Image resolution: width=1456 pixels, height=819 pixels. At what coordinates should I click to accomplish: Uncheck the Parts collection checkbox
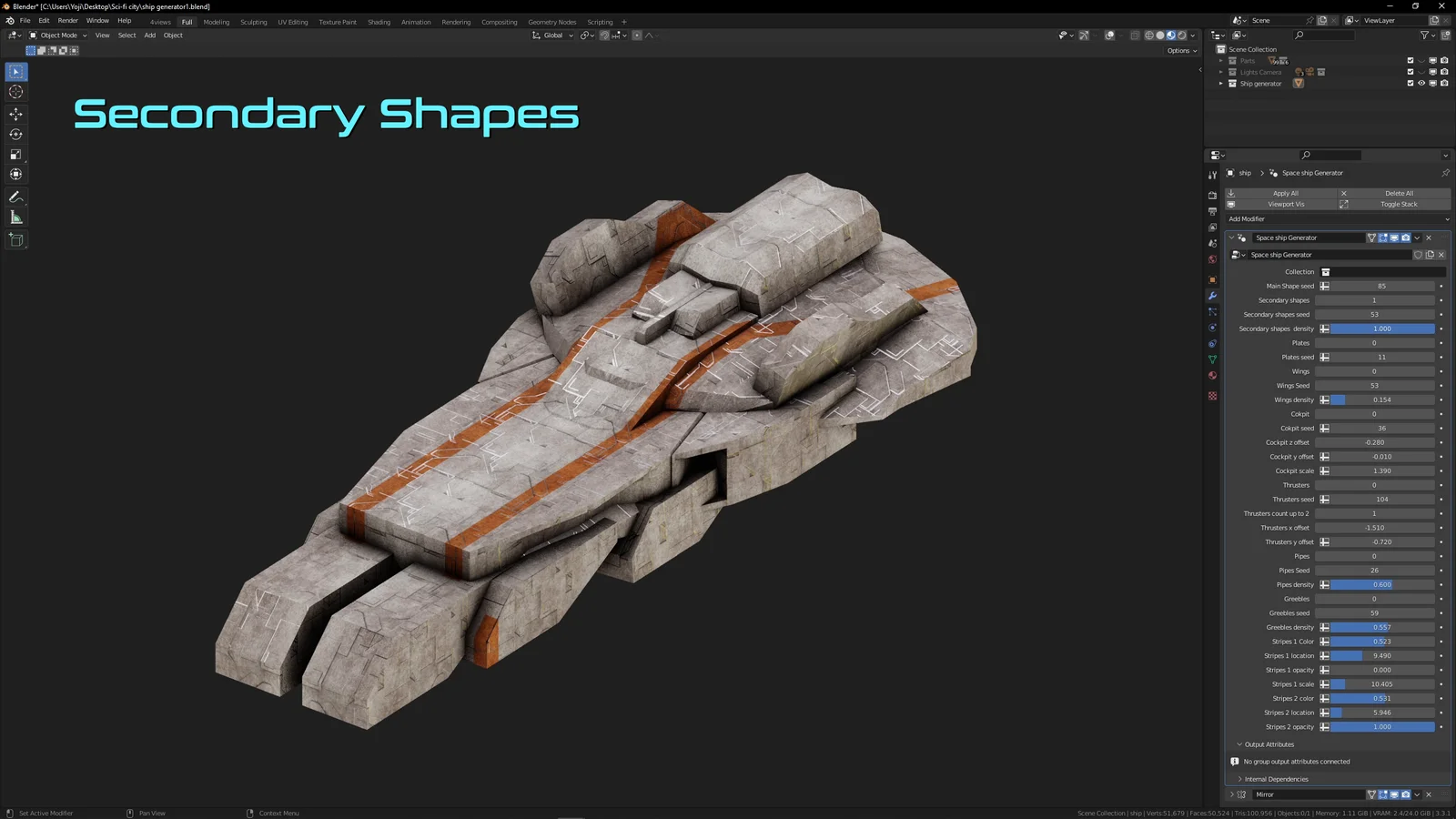(1410, 60)
